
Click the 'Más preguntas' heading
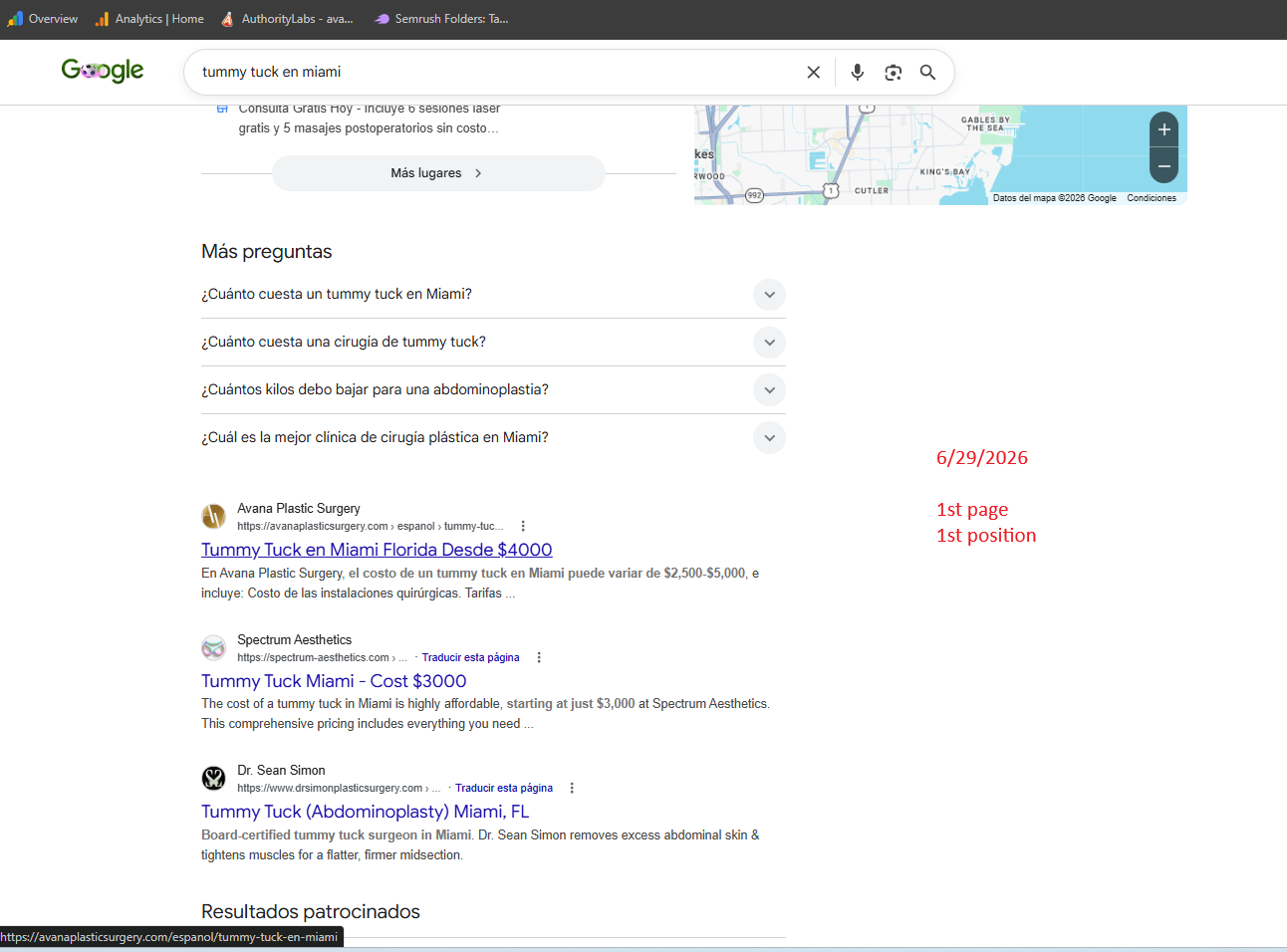point(267,252)
